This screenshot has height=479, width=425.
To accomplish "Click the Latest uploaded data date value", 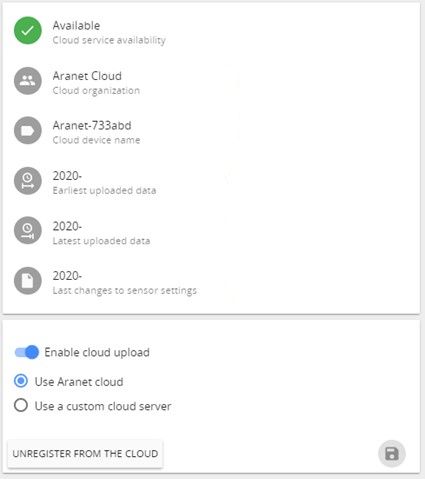I will pyautogui.click(x=67, y=226).
